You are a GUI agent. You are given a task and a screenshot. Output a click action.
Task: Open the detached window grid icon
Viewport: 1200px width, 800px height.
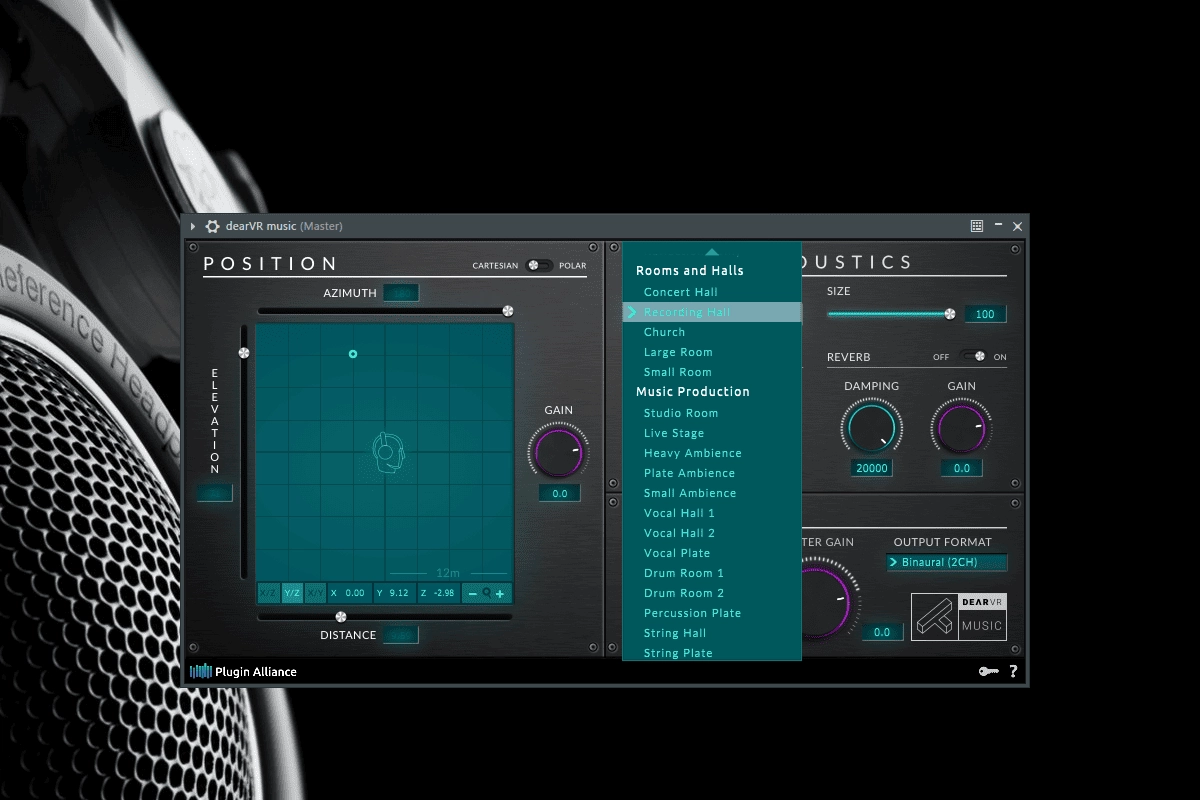pos(977,227)
